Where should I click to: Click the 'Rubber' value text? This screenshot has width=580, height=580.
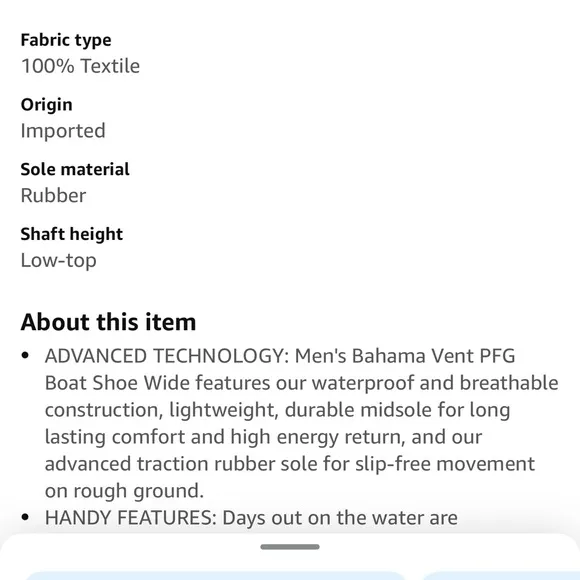[53, 196]
